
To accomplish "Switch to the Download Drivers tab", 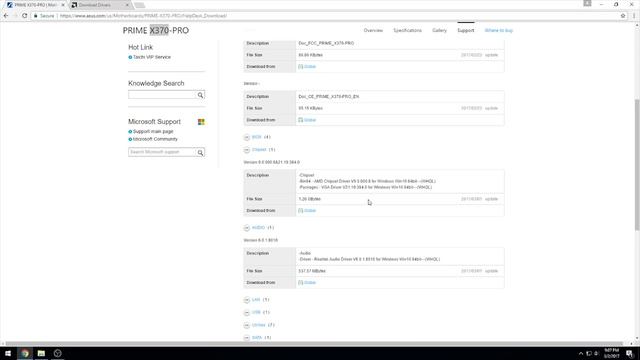I will click(100, 5).
